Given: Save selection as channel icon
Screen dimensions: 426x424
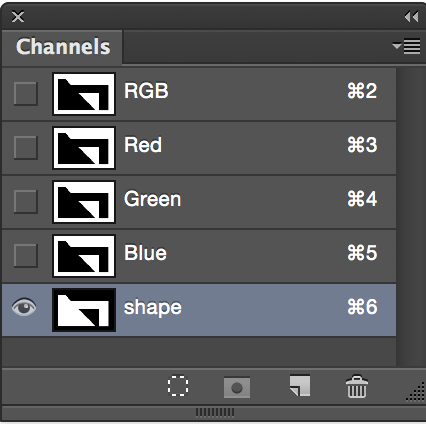Looking at the screenshot, I should click(237, 387).
